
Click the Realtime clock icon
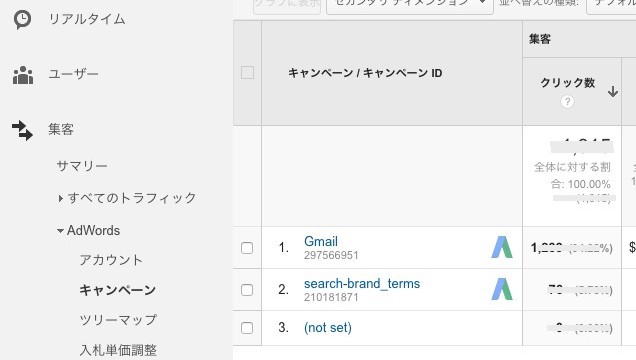[22, 19]
